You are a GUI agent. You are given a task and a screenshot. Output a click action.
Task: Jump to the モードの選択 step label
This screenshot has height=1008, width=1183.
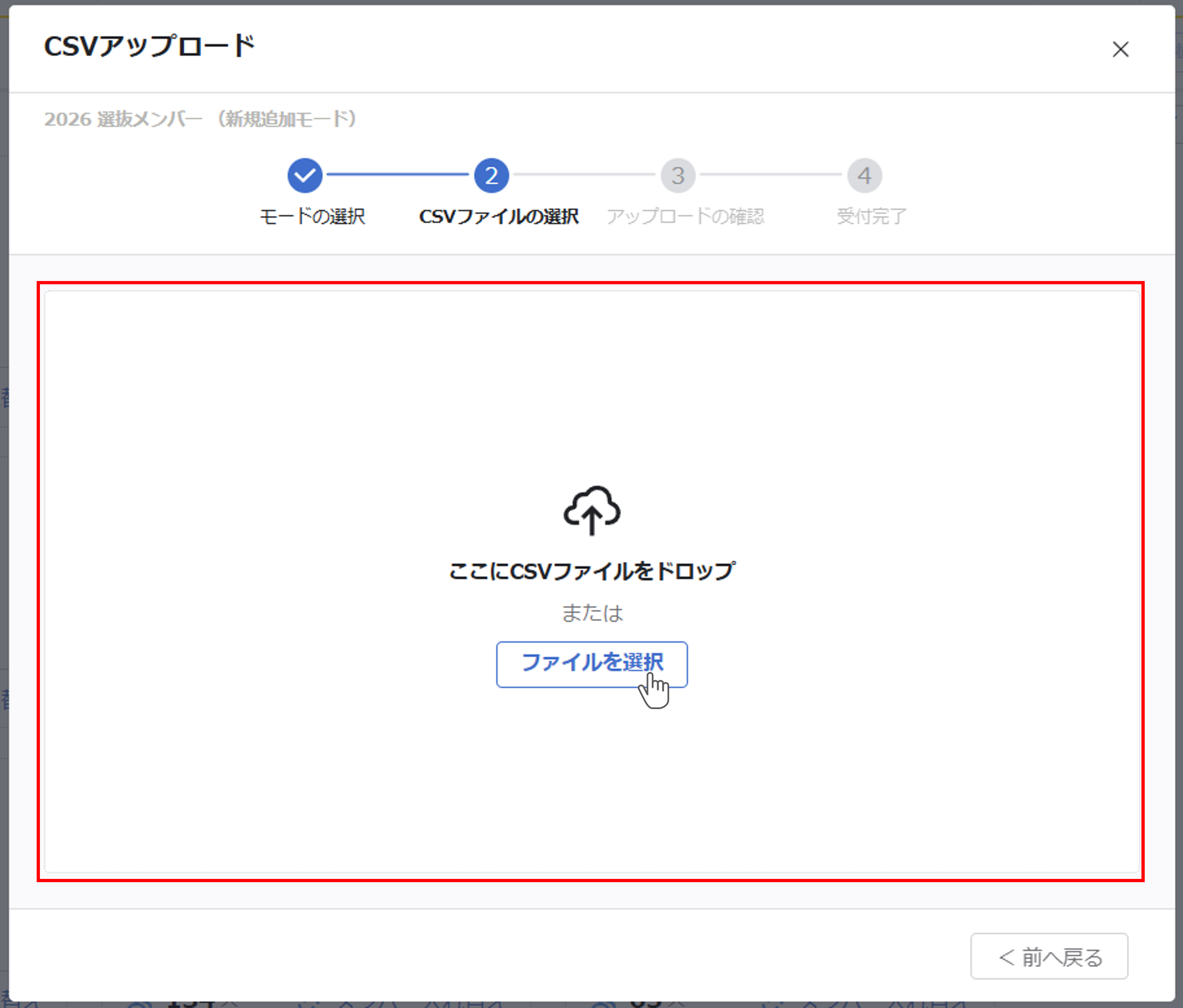click(312, 216)
